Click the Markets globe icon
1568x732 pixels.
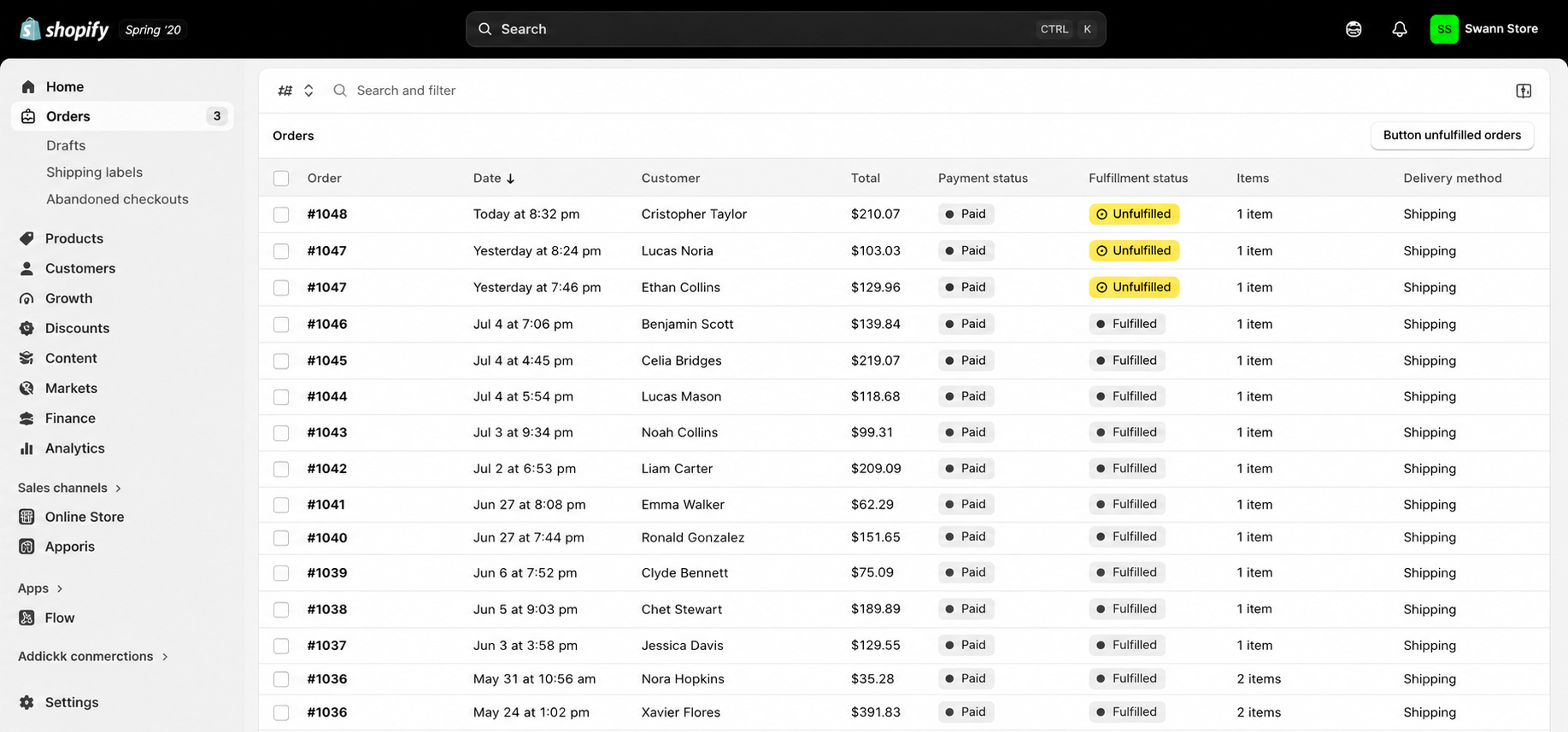pyautogui.click(x=27, y=388)
